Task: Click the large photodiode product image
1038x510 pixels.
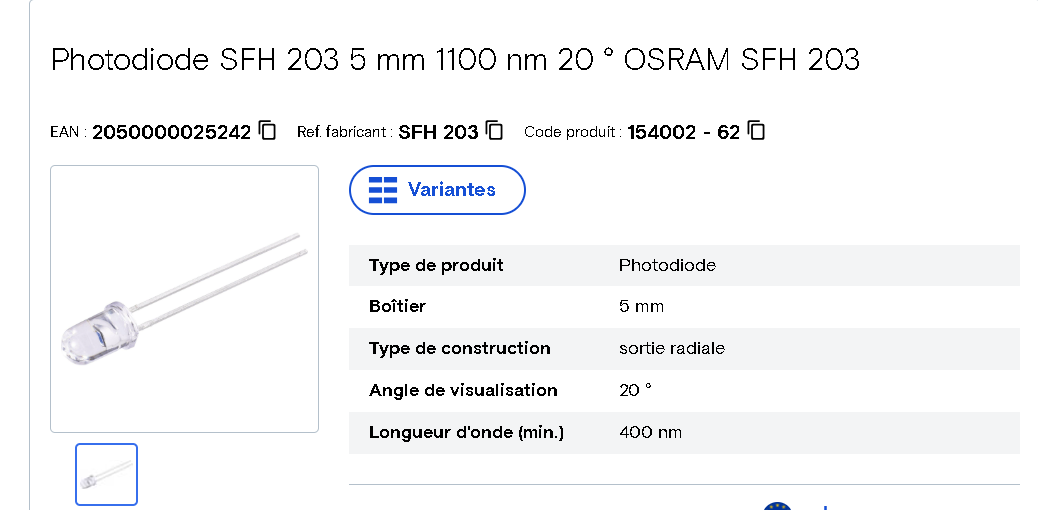Action: [184, 298]
